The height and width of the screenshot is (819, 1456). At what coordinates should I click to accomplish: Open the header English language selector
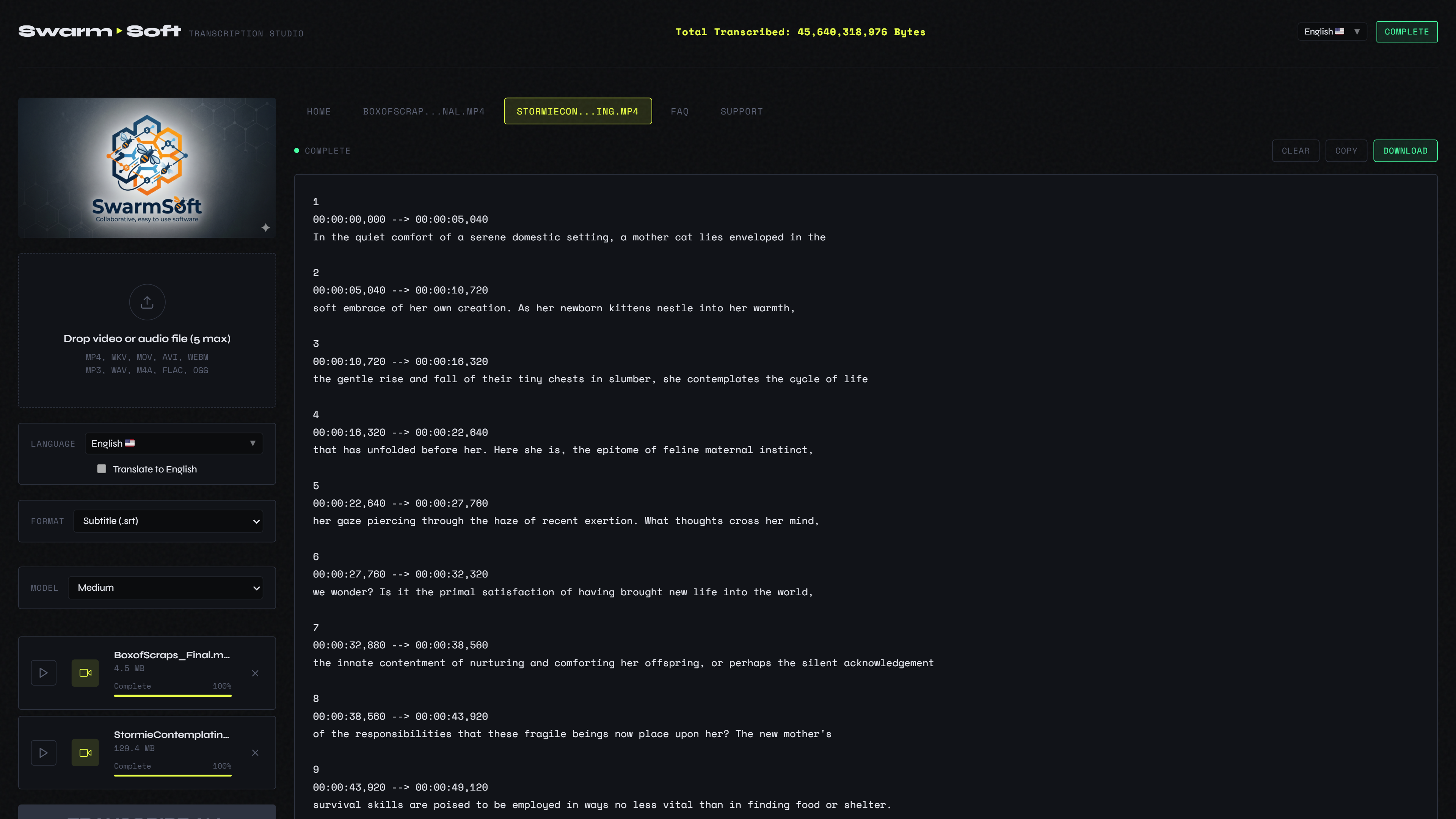1332,31
